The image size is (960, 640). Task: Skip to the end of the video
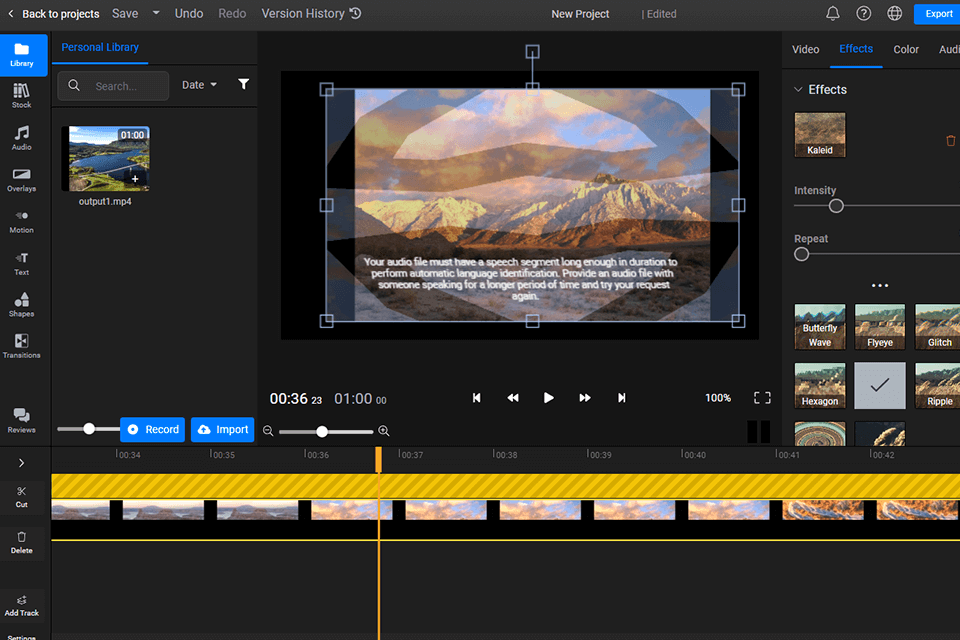tap(621, 398)
